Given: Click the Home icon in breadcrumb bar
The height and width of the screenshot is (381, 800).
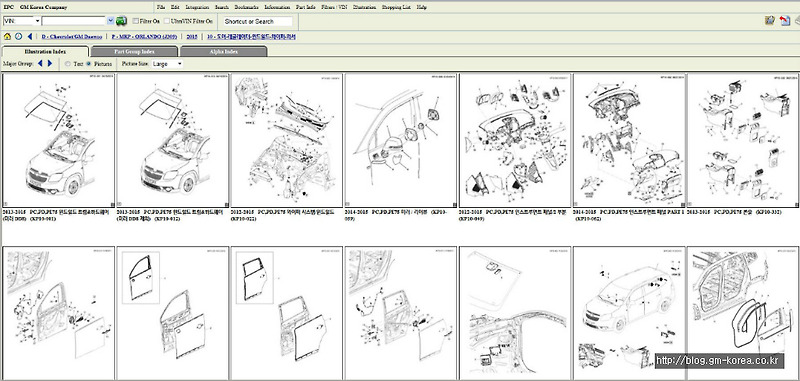Looking at the screenshot, I should click(x=7, y=37).
